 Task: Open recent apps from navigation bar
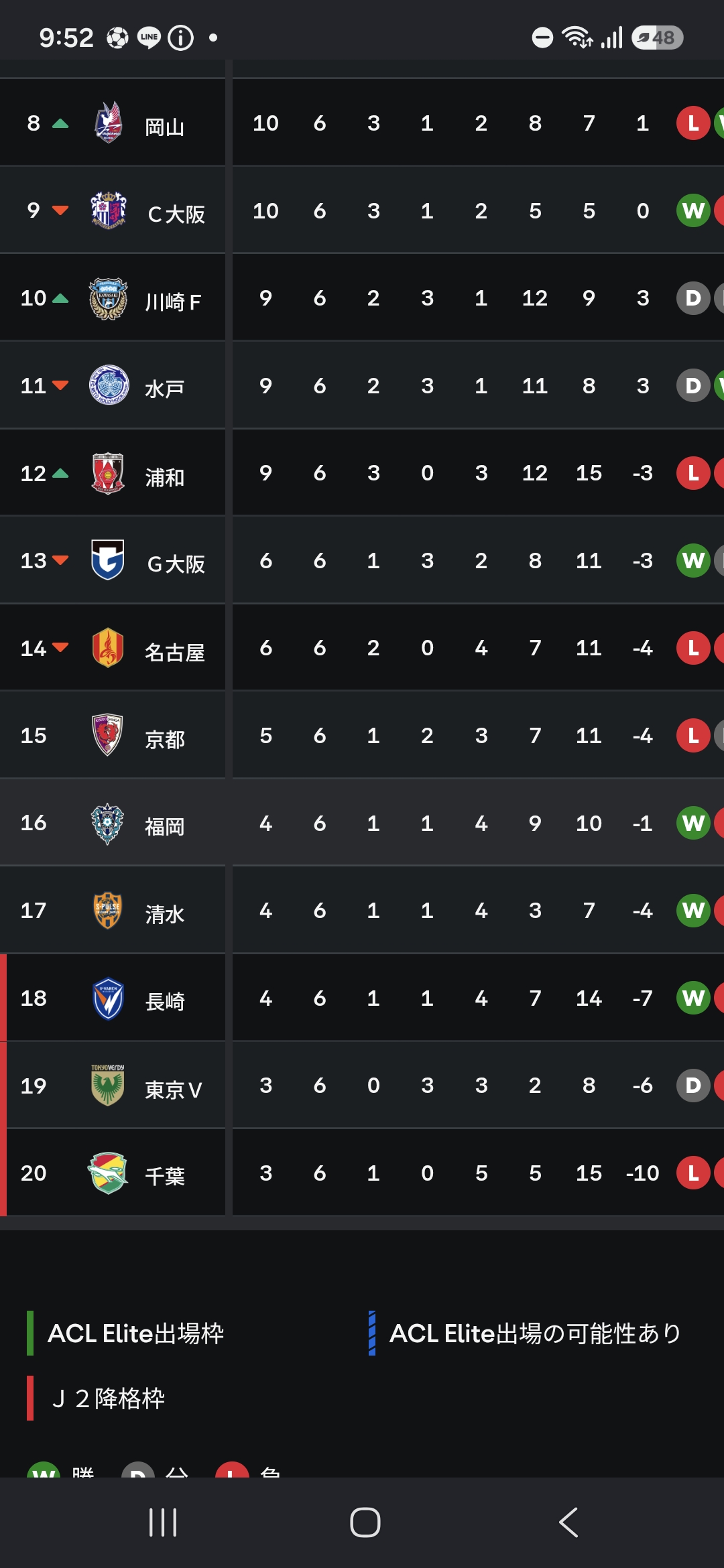[x=163, y=1522]
